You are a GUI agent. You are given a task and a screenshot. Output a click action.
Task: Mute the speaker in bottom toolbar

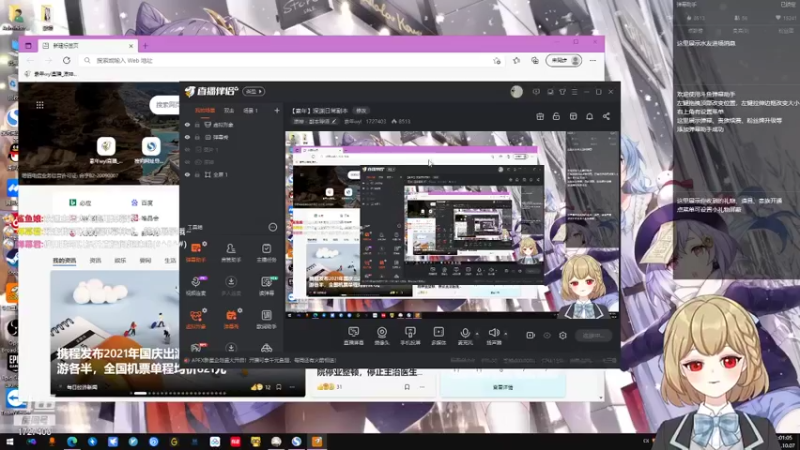click(493, 335)
